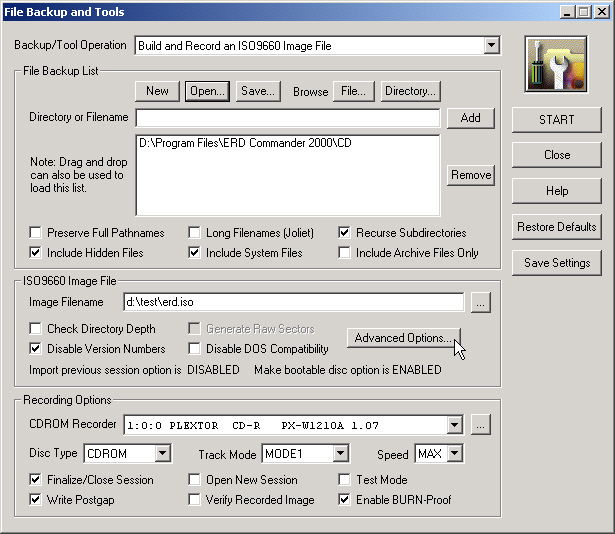The image size is (615, 534).
Task: Click the tools icon image at top right
Action: 557,64
